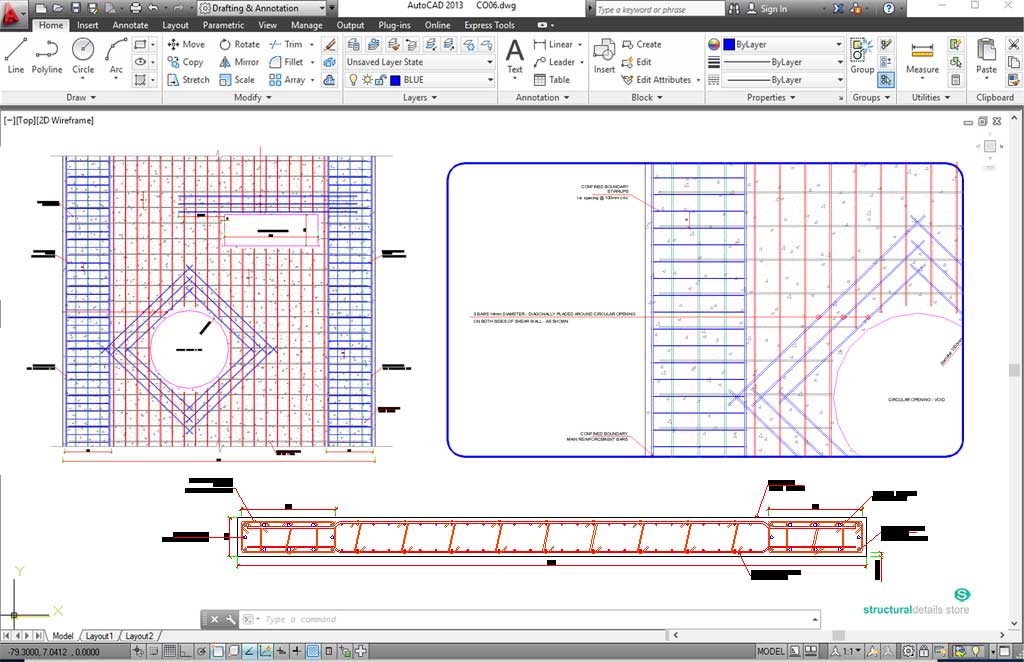Screen dimensions: 1024x662
Task: Select the Line drawing tool
Action: coord(16,54)
